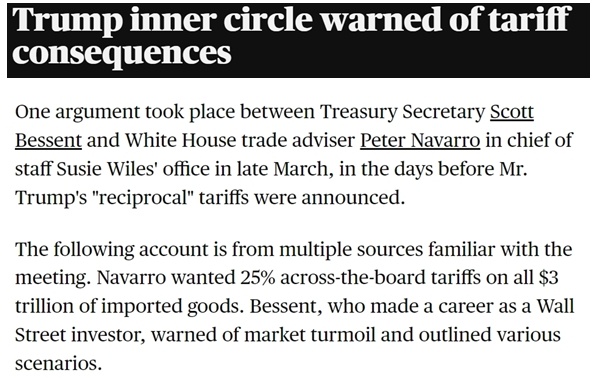Screen dimensions: 601x379
Task: Open the Peter Navarro link
Action: click(420, 140)
